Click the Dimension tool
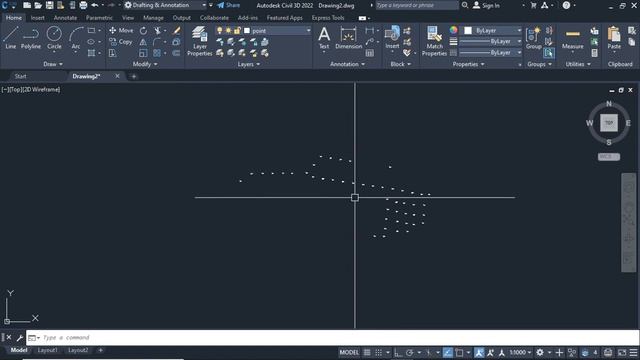640x360 pixels. [349, 38]
